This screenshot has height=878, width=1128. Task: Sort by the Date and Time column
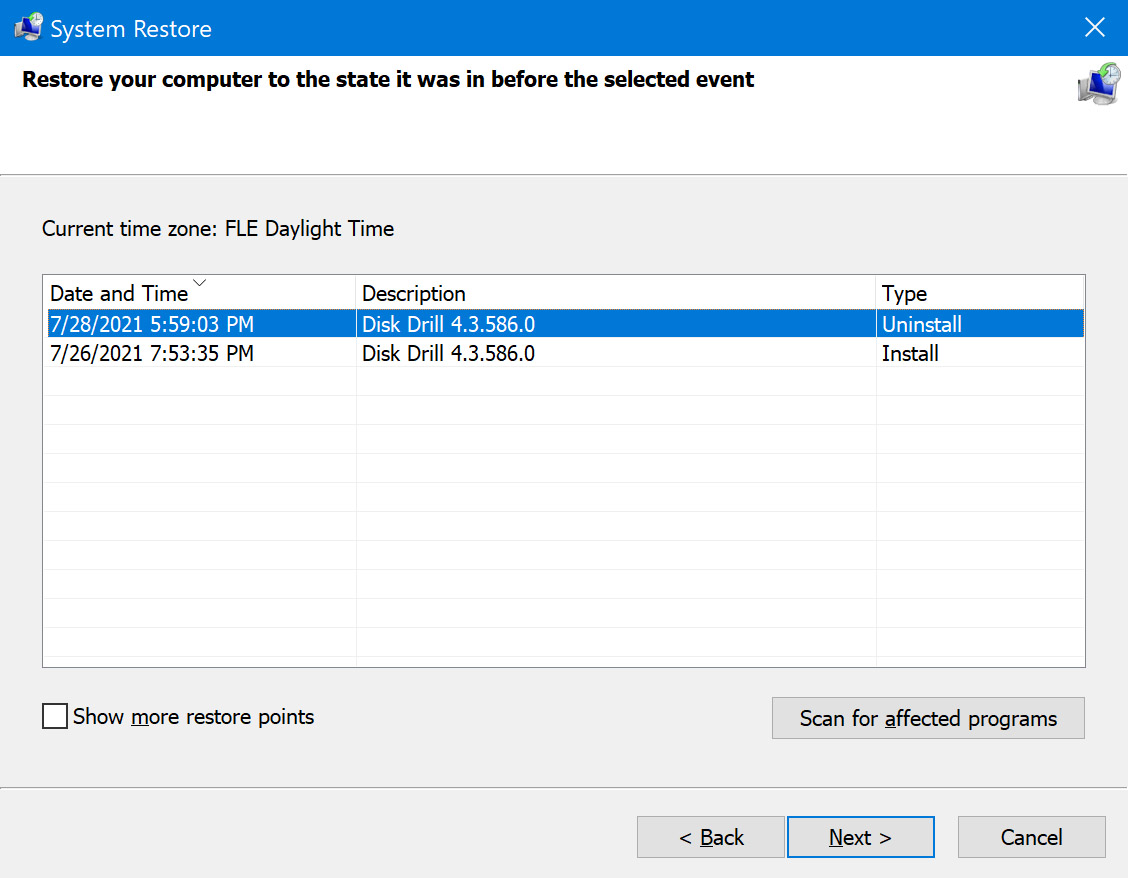click(x=199, y=293)
